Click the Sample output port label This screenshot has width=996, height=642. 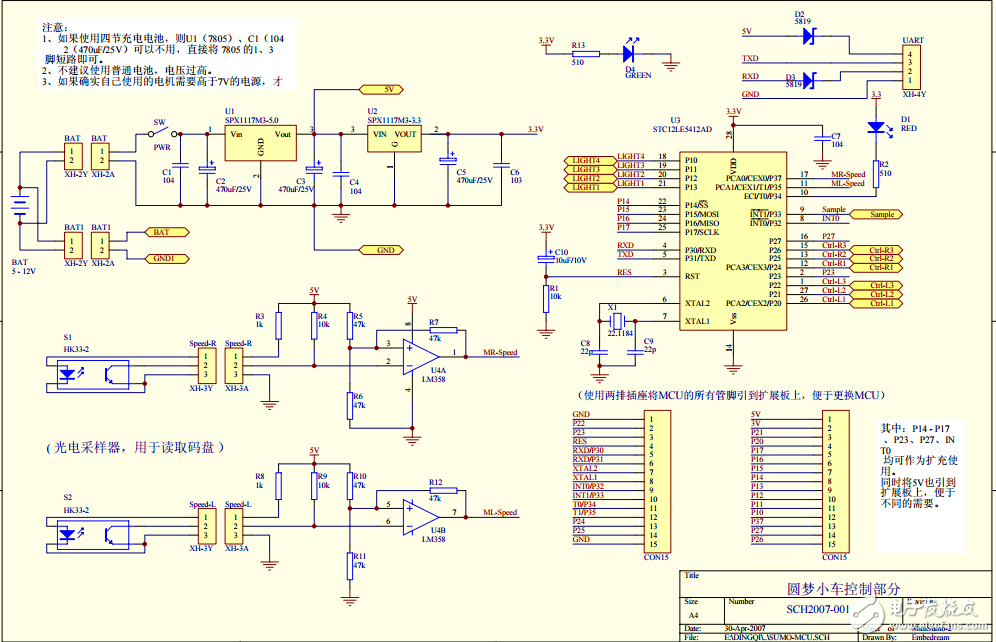(x=882, y=215)
